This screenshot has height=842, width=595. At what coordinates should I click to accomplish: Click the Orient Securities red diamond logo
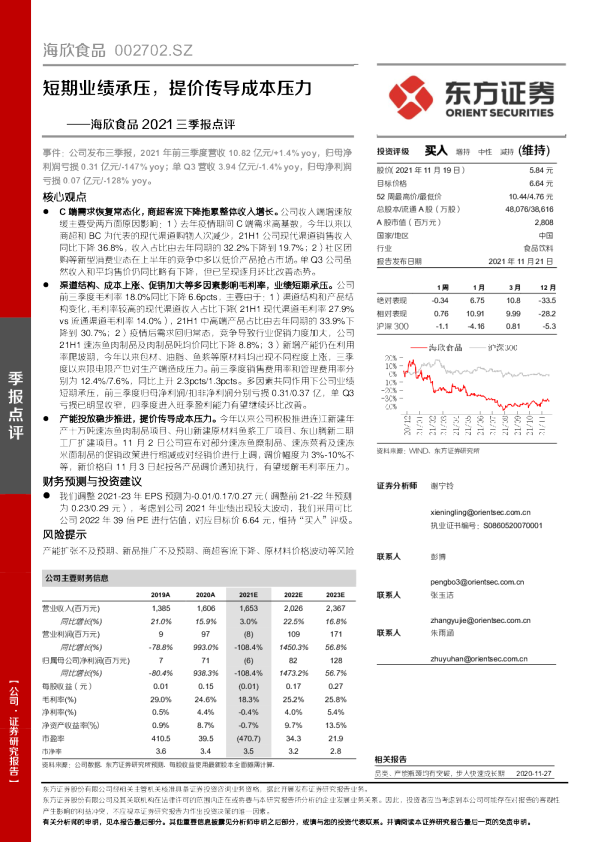[411, 97]
